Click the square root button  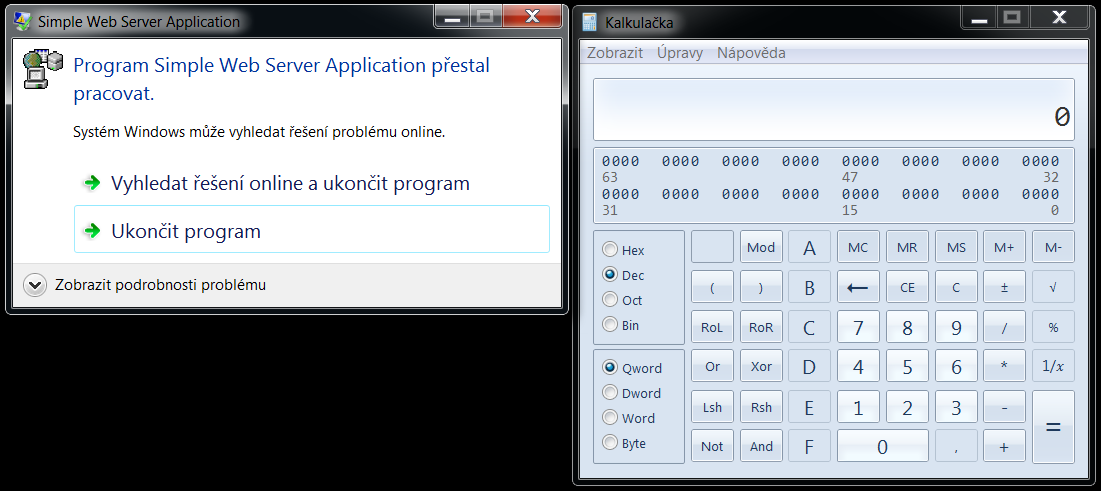(x=1053, y=287)
